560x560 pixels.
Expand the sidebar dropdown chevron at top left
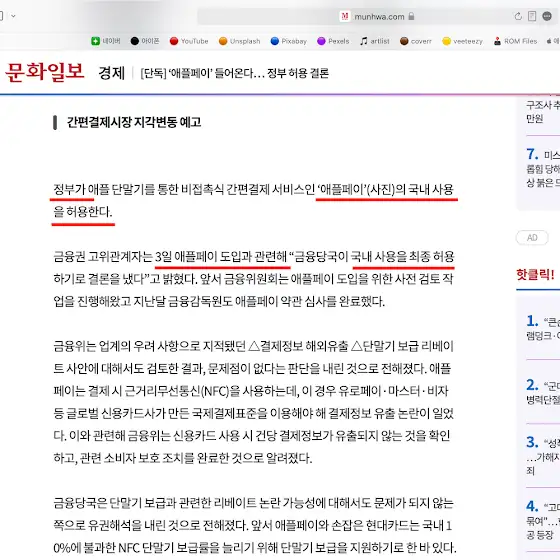coord(13,16)
